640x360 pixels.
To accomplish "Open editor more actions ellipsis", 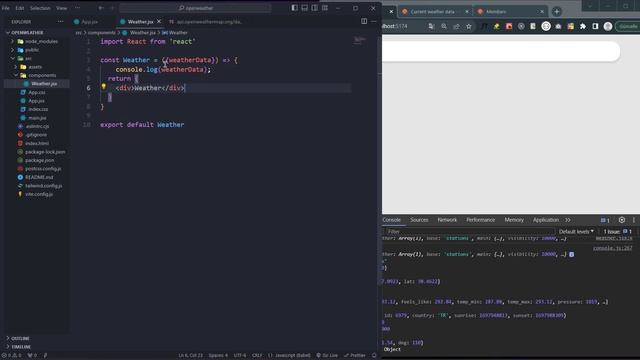I will (374, 21).
